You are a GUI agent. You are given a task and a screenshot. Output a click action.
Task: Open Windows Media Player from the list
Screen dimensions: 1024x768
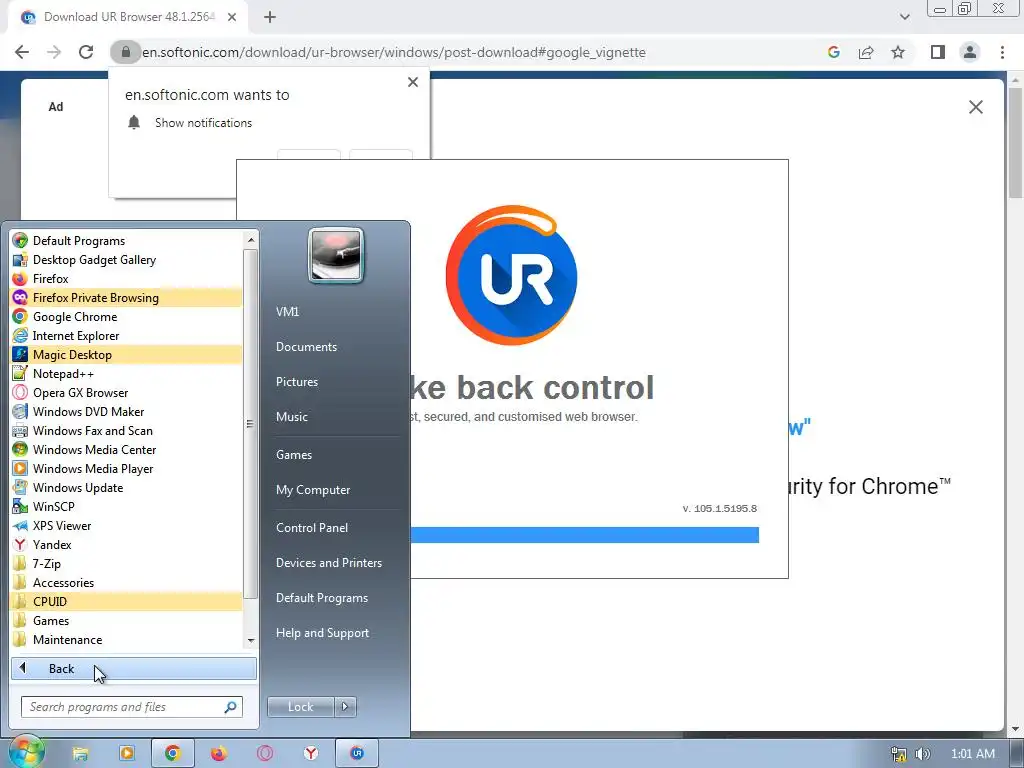[x=127, y=468]
